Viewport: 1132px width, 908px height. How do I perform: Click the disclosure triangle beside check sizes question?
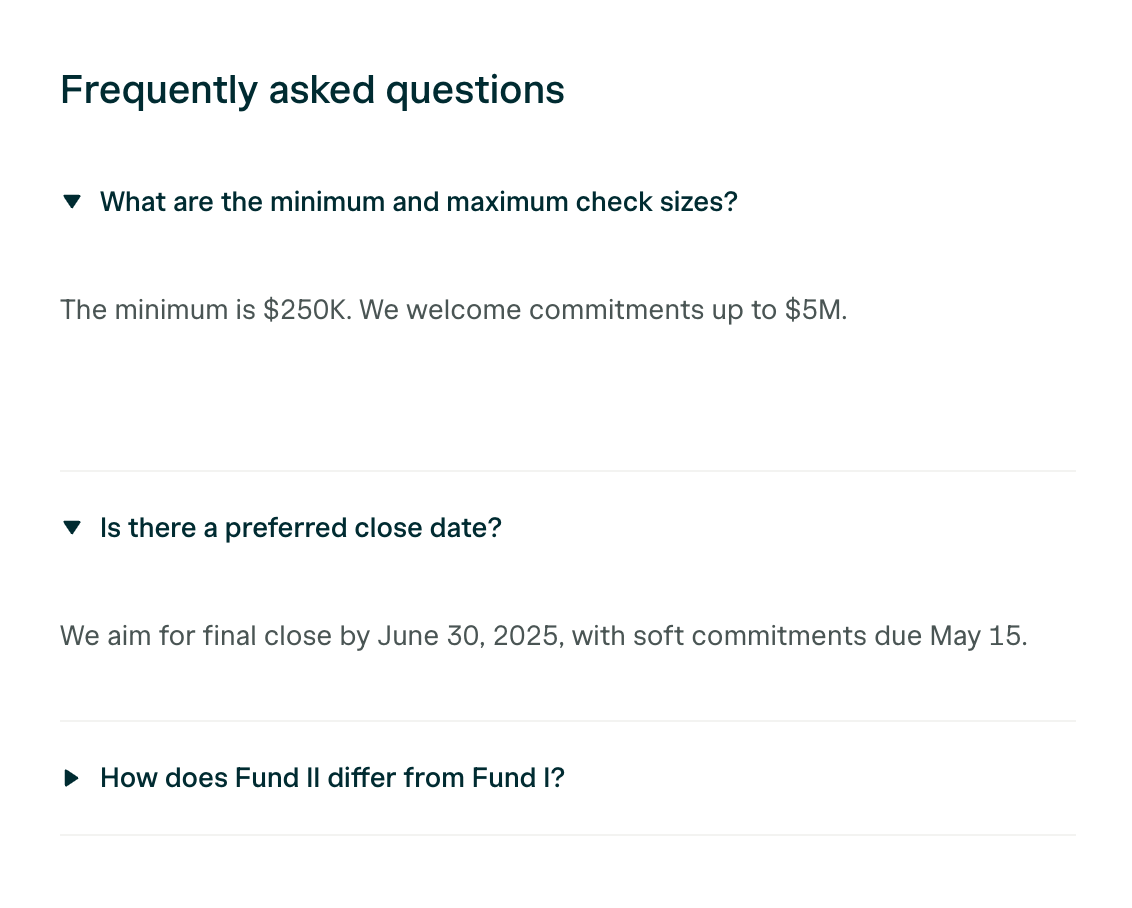(72, 201)
